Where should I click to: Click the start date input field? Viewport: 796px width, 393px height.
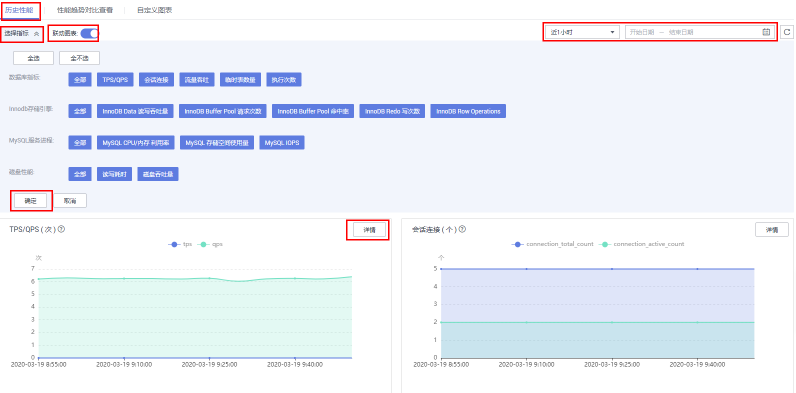[642, 32]
